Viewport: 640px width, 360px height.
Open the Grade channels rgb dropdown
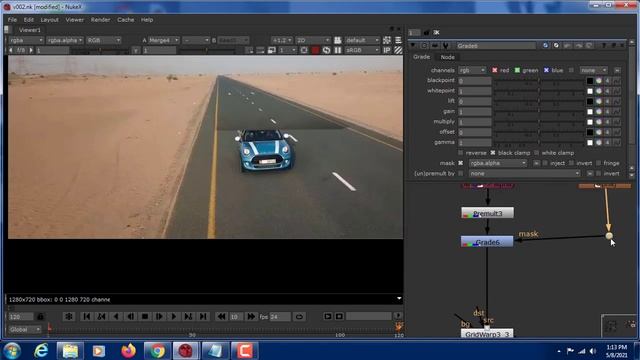pos(472,70)
